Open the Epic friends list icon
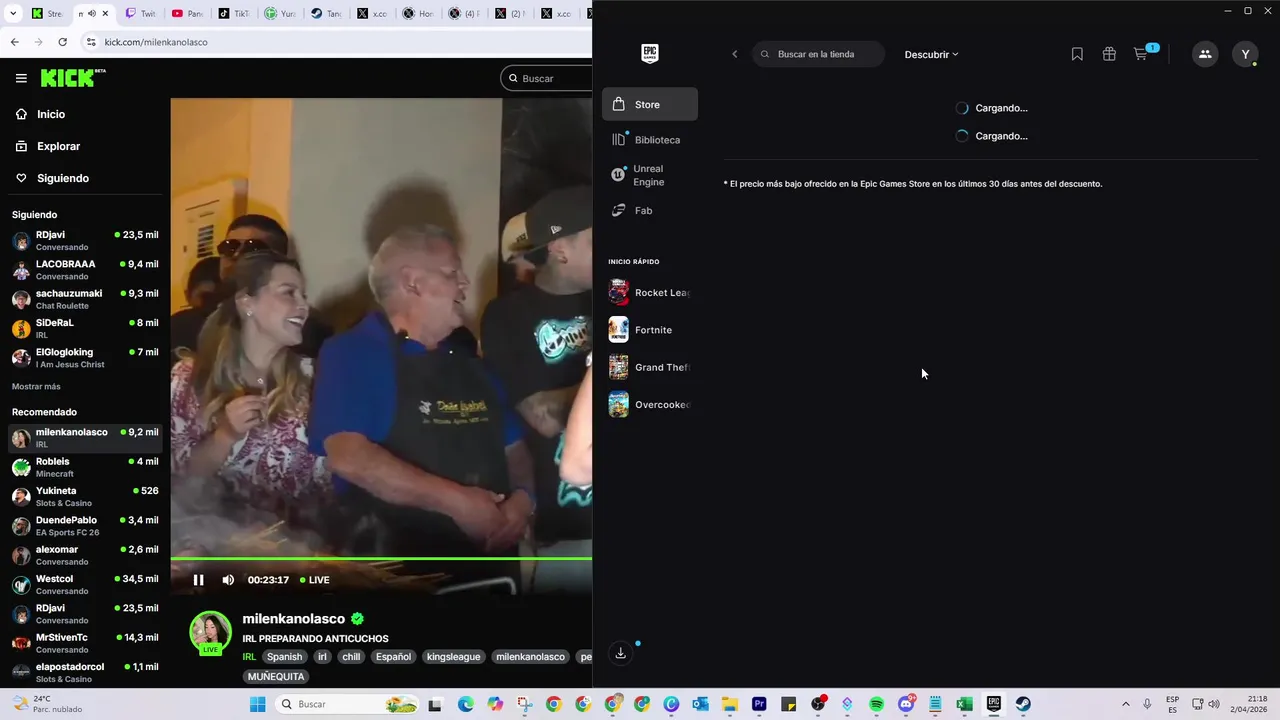This screenshot has height=720, width=1280. (1205, 54)
